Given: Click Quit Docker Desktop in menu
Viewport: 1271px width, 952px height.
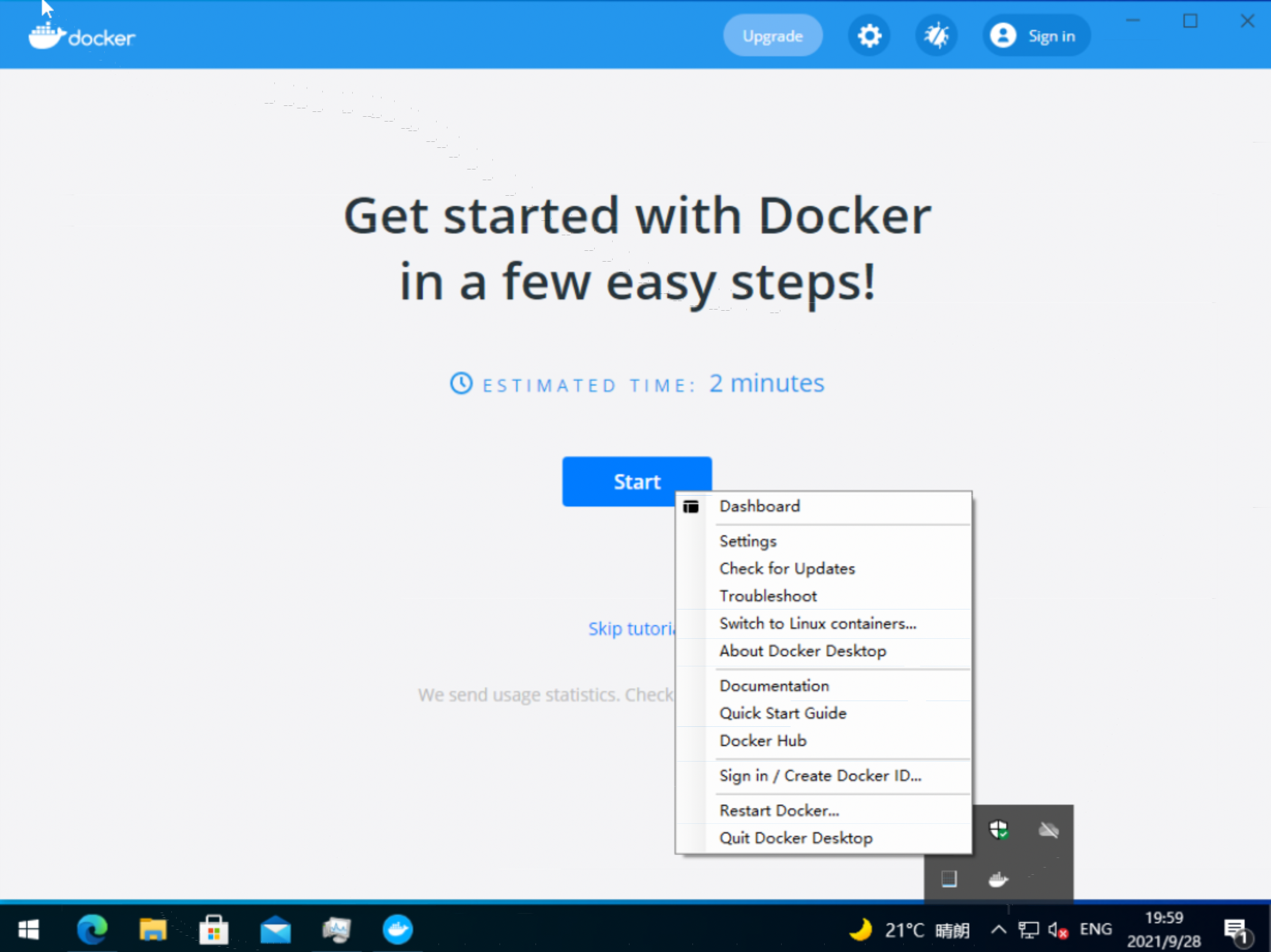Looking at the screenshot, I should 795,838.
